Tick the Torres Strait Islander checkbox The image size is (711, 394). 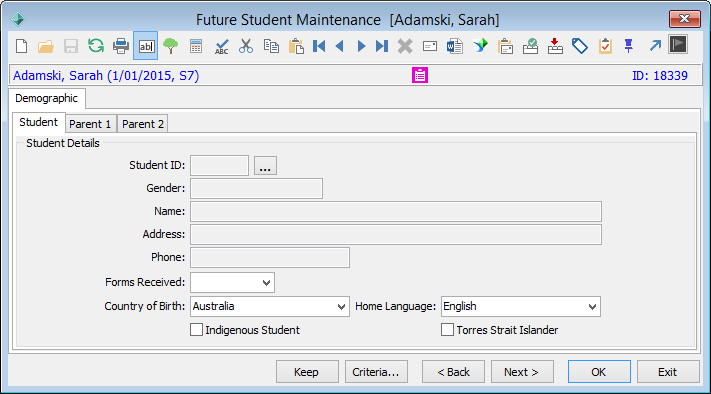click(448, 330)
